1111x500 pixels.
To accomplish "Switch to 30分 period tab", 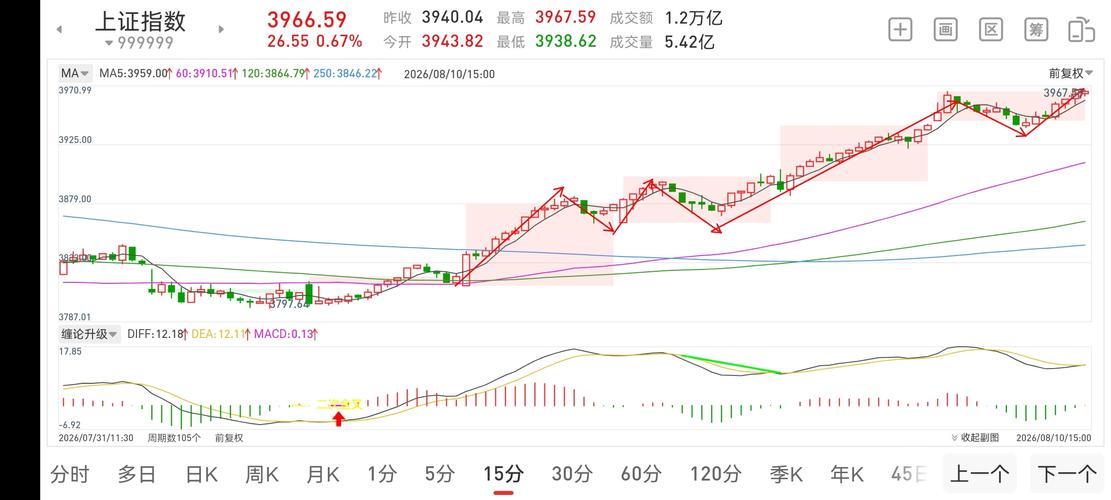I will pyautogui.click(x=572, y=474).
